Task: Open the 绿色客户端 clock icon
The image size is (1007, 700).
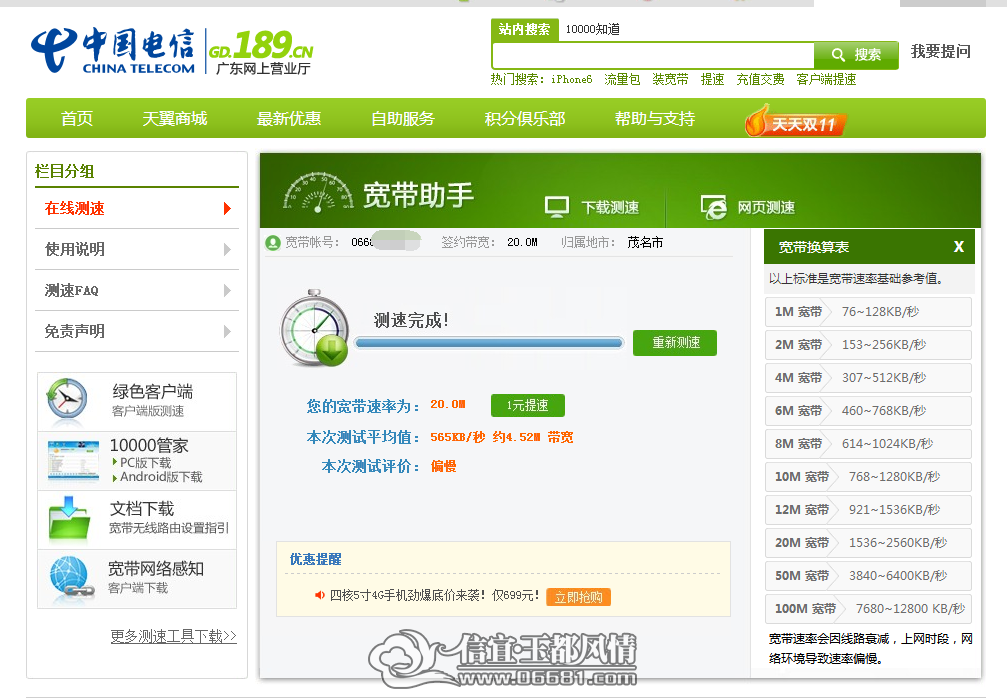Action: [x=67, y=400]
